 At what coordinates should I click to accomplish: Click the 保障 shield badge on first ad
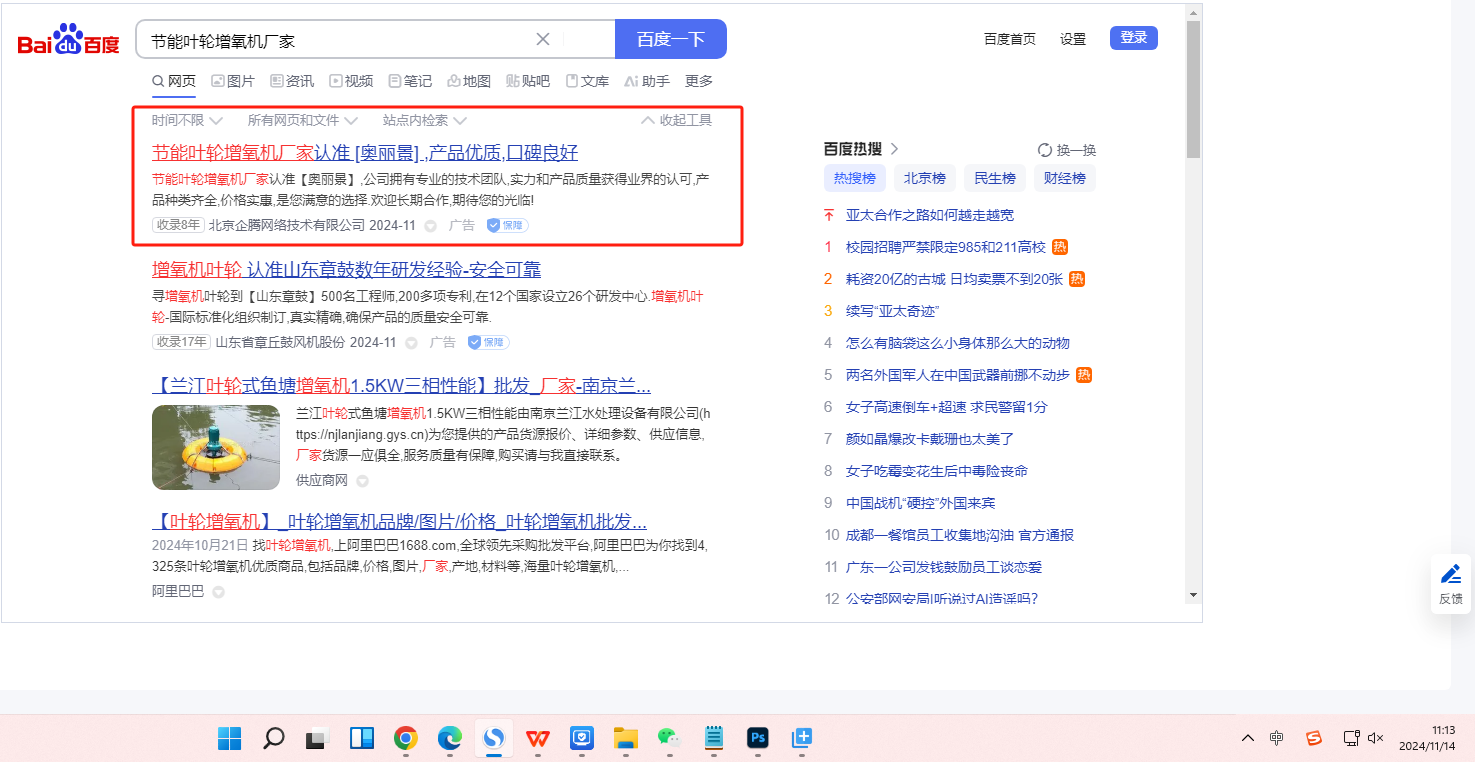[x=507, y=225]
